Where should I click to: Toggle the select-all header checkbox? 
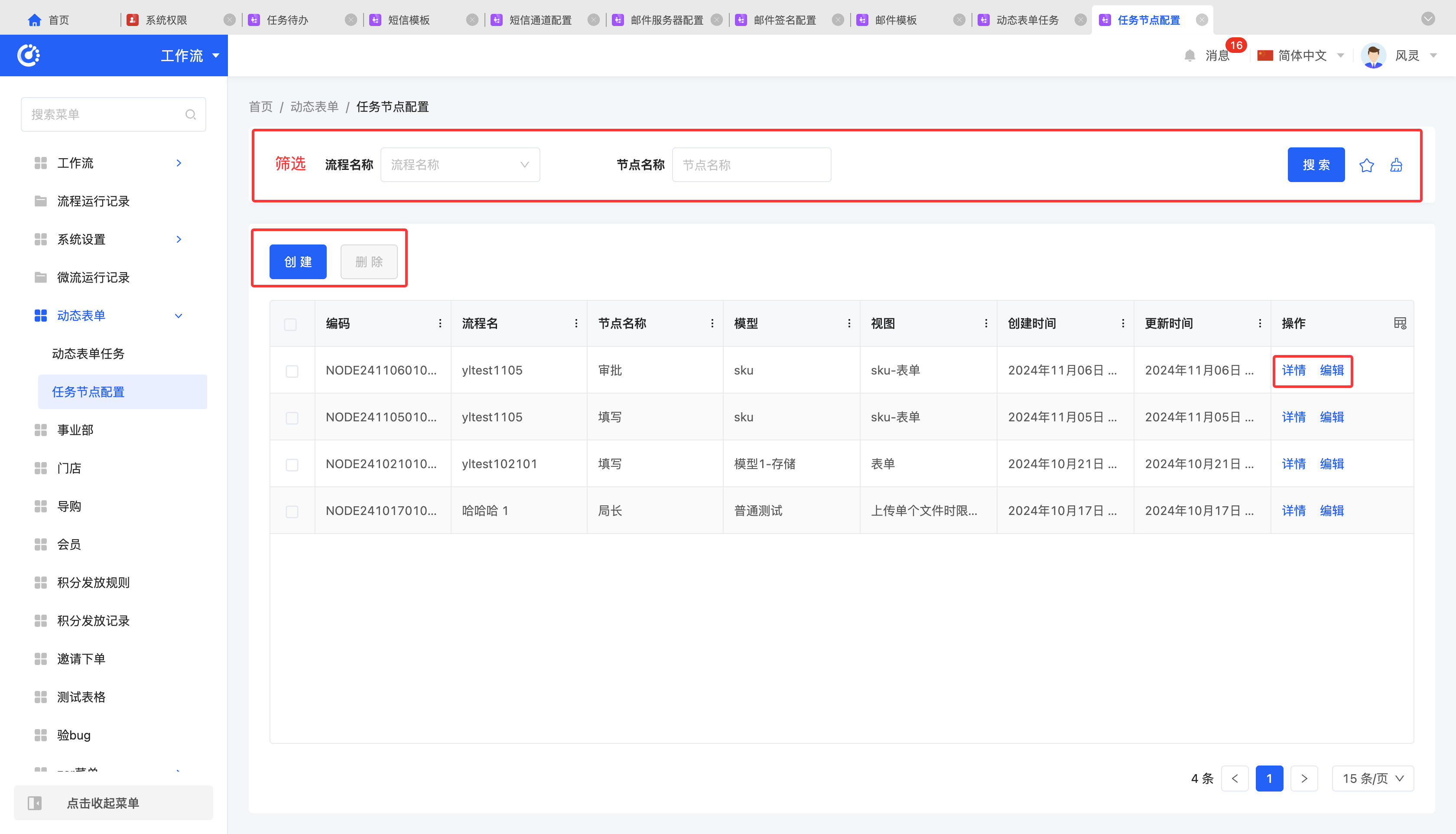pos(290,324)
